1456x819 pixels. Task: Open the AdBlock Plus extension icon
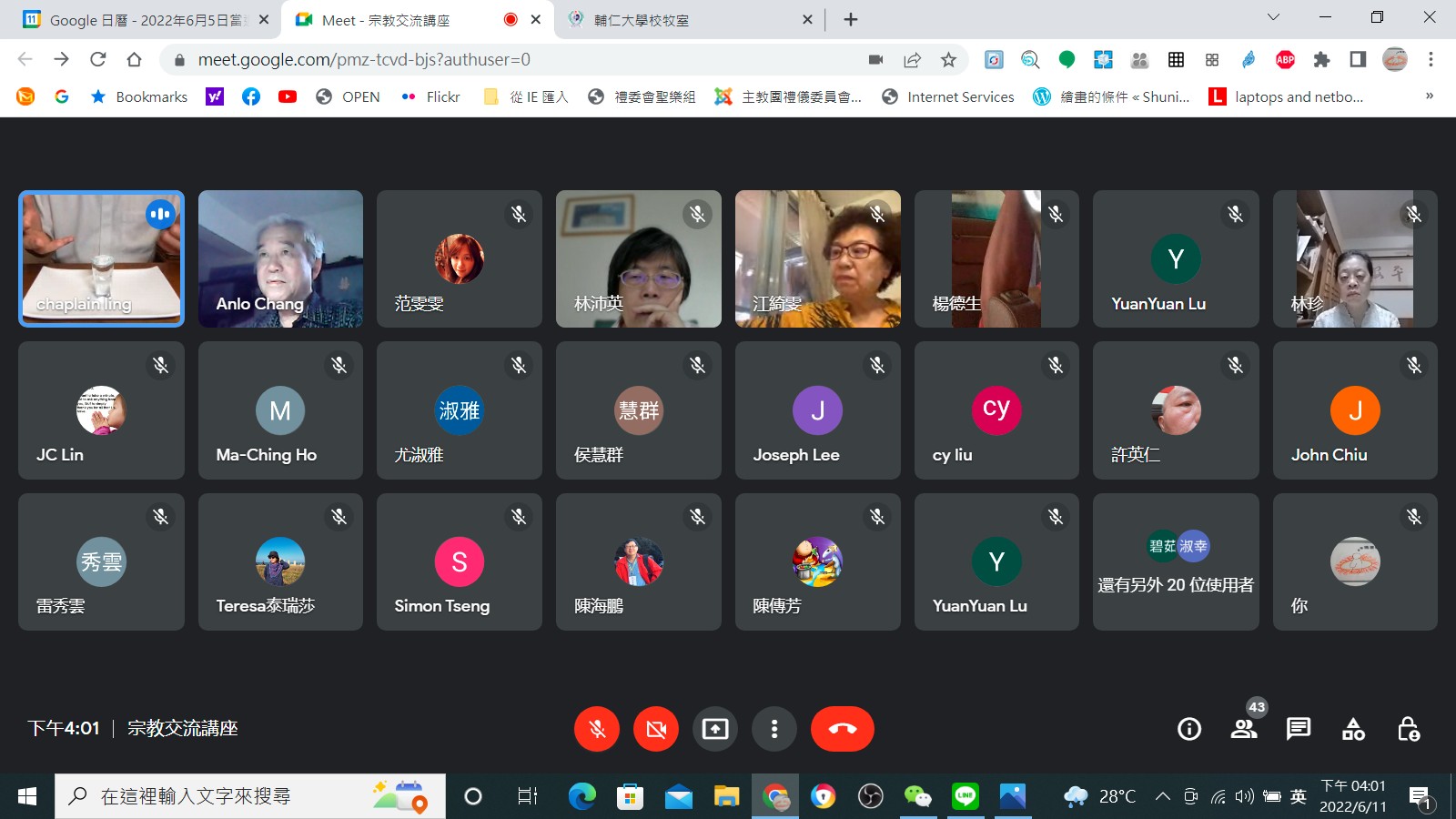point(1285,60)
